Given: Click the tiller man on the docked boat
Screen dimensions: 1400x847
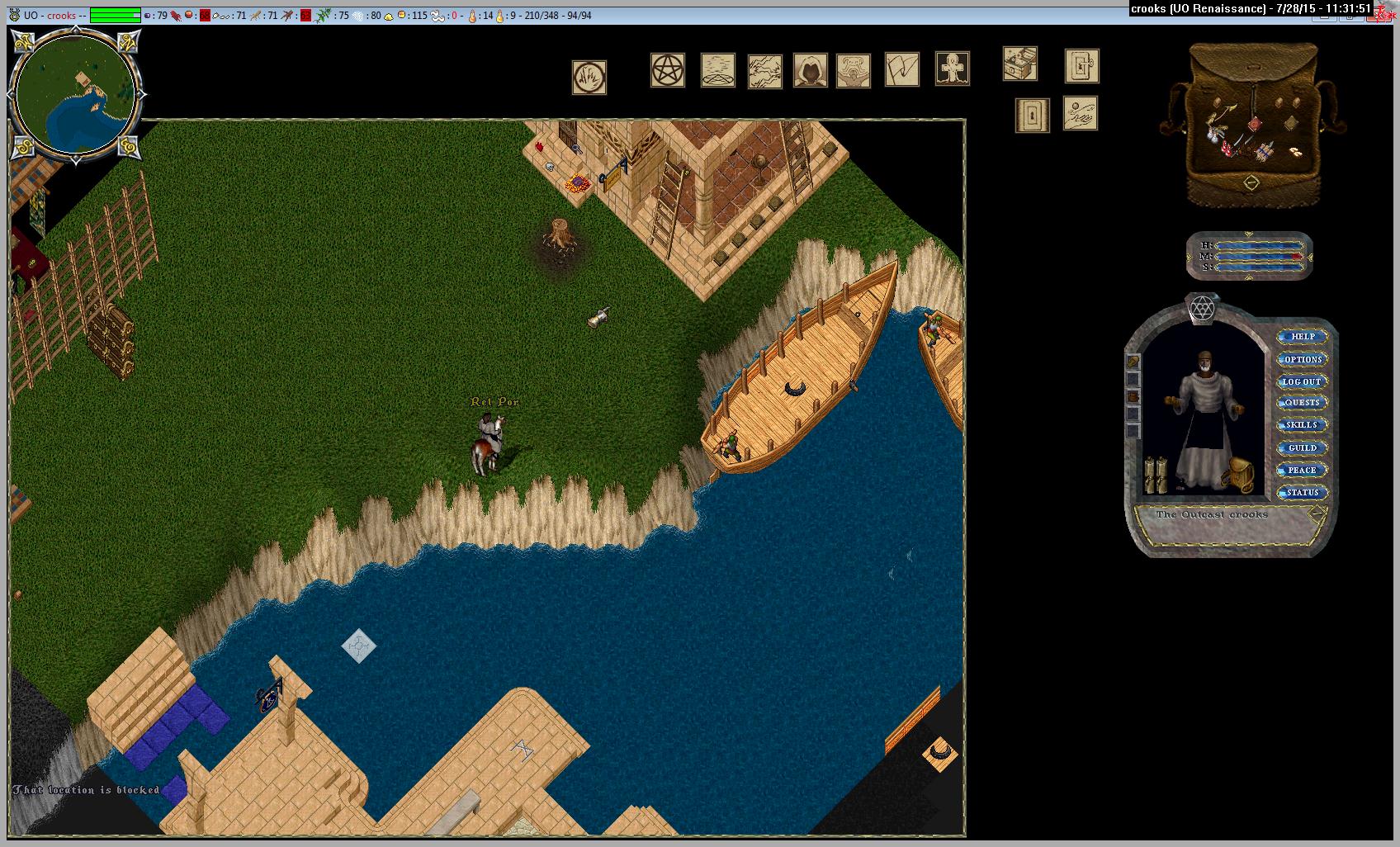Looking at the screenshot, I should 935,331.
